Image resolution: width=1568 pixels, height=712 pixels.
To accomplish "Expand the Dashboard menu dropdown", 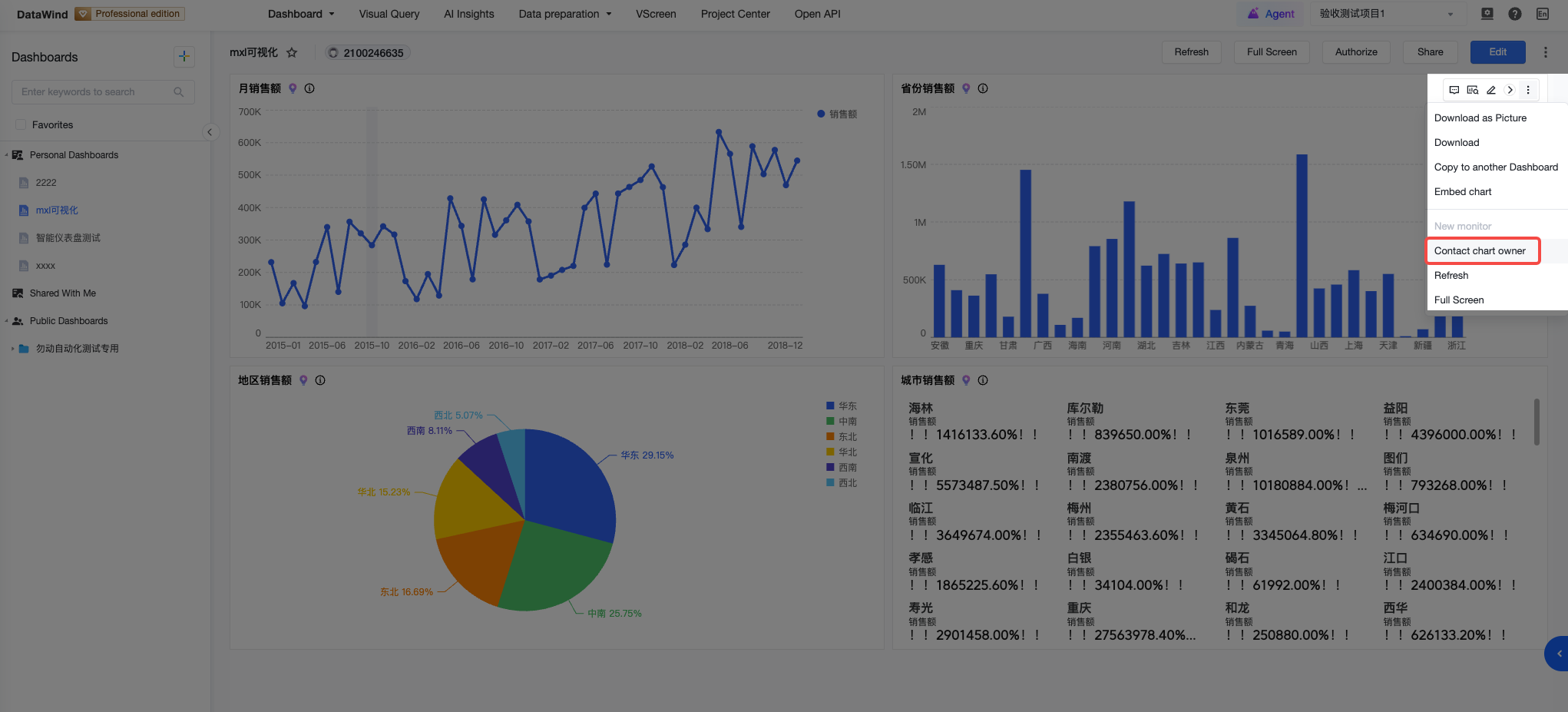I will (x=301, y=14).
